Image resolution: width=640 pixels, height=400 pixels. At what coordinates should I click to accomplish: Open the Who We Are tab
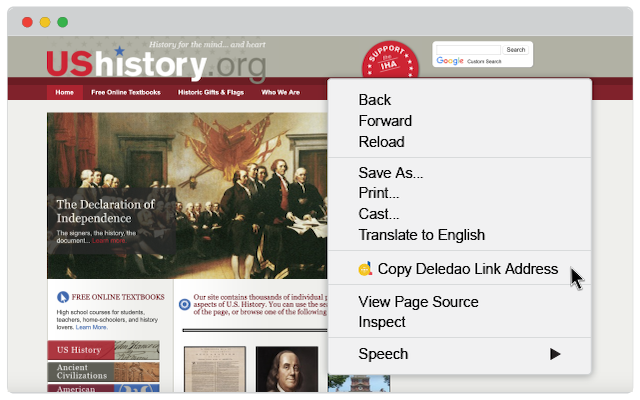[x=280, y=92]
